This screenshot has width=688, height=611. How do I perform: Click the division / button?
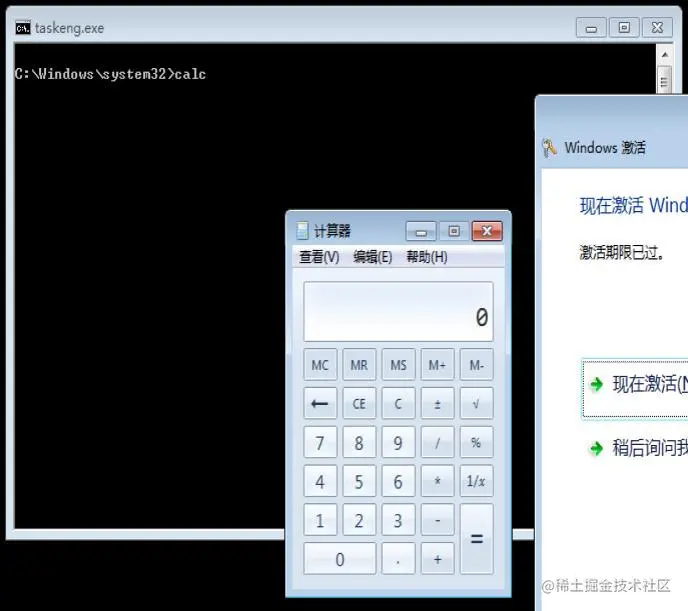(x=437, y=442)
